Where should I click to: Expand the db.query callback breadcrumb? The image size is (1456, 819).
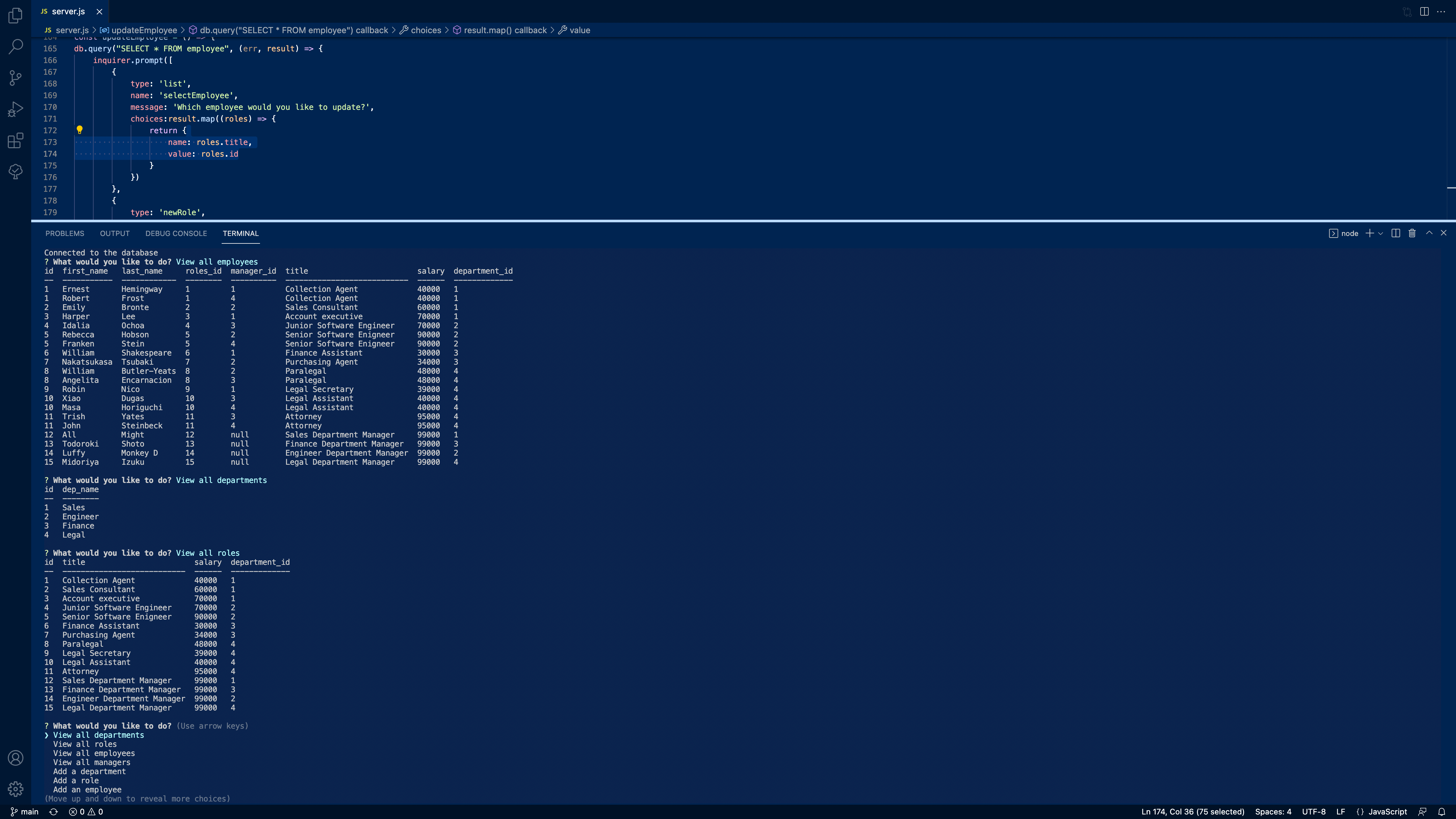288,30
